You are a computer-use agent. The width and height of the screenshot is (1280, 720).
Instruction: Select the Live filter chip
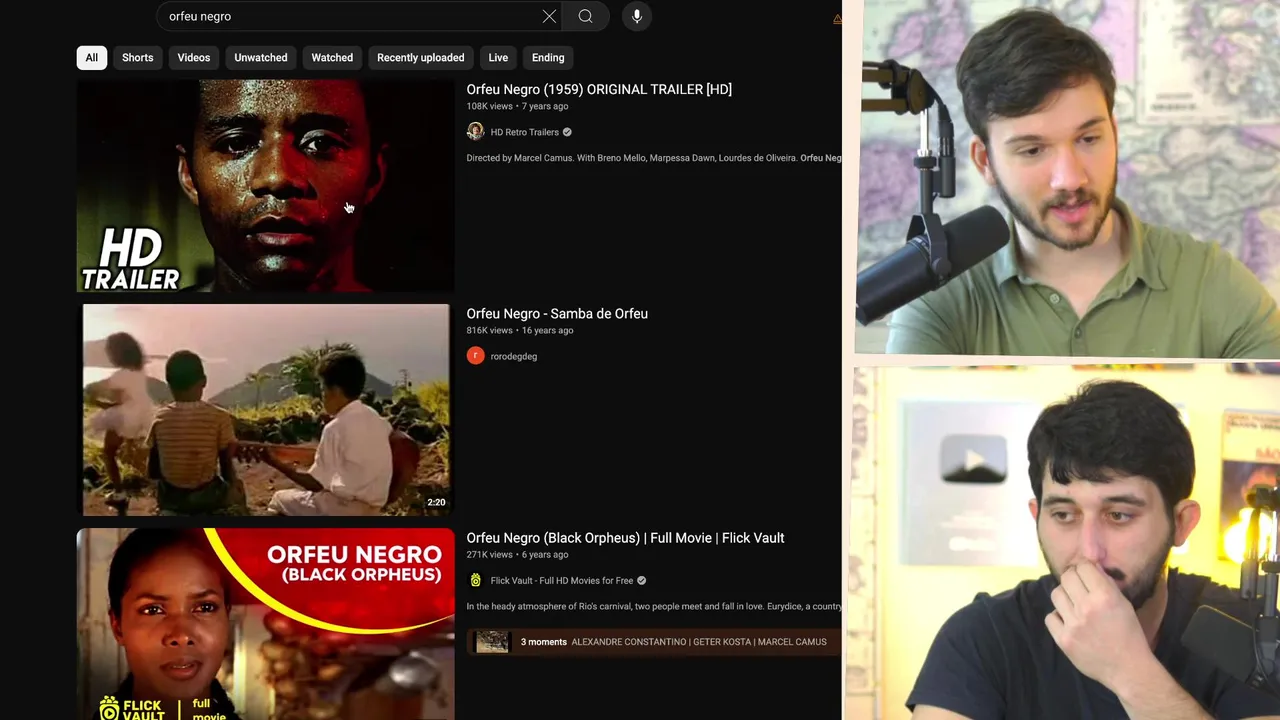click(498, 58)
